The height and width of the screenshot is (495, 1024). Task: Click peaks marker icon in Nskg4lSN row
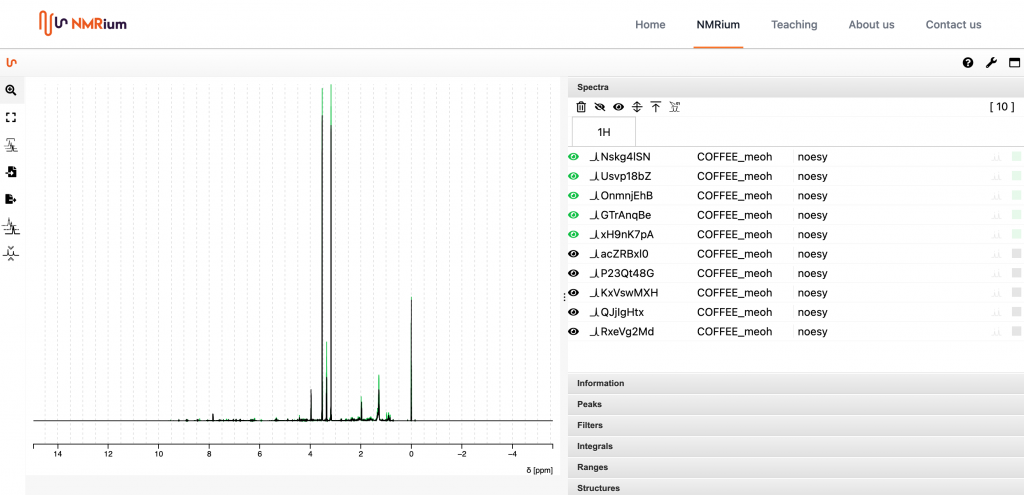tap(996, 157)
